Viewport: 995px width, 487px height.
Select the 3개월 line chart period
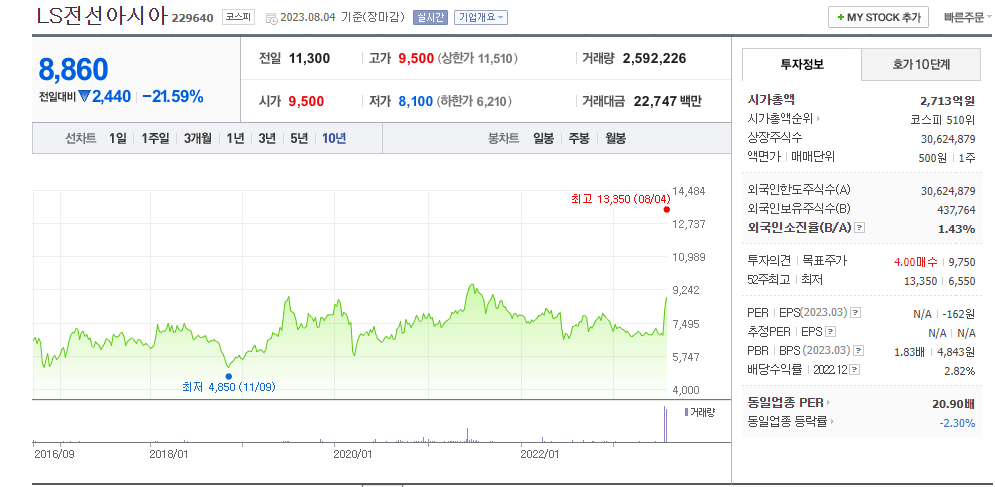pyautogui.click(x=198, y=138)
